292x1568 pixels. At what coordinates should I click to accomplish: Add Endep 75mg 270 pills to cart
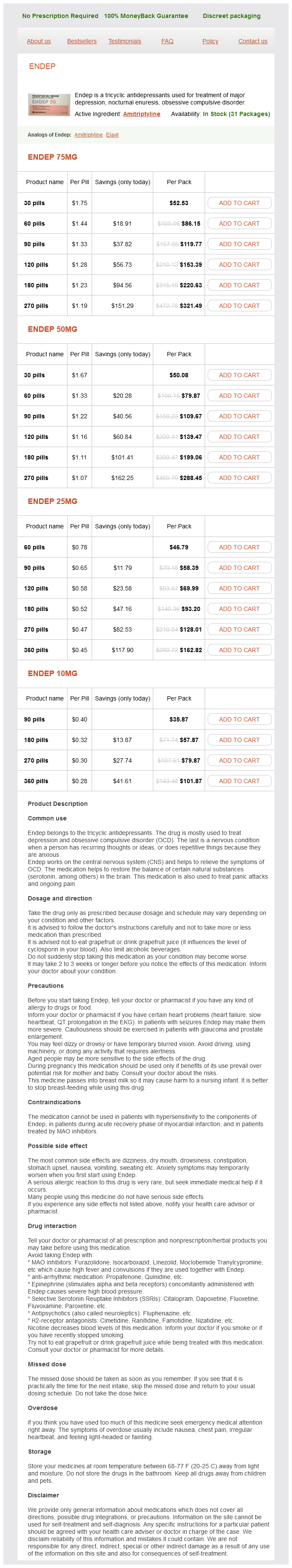[x=239, y=306]
